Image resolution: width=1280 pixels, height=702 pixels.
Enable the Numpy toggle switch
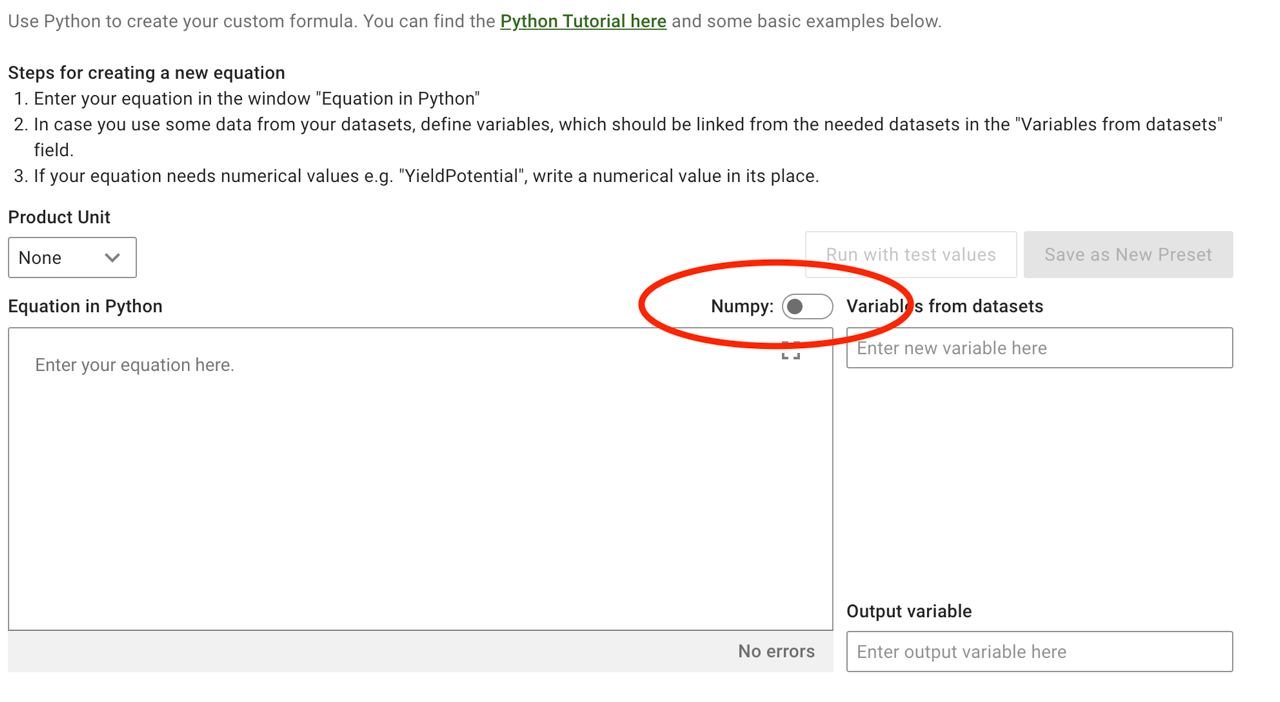pyautogui.click(x=806, y=307)
